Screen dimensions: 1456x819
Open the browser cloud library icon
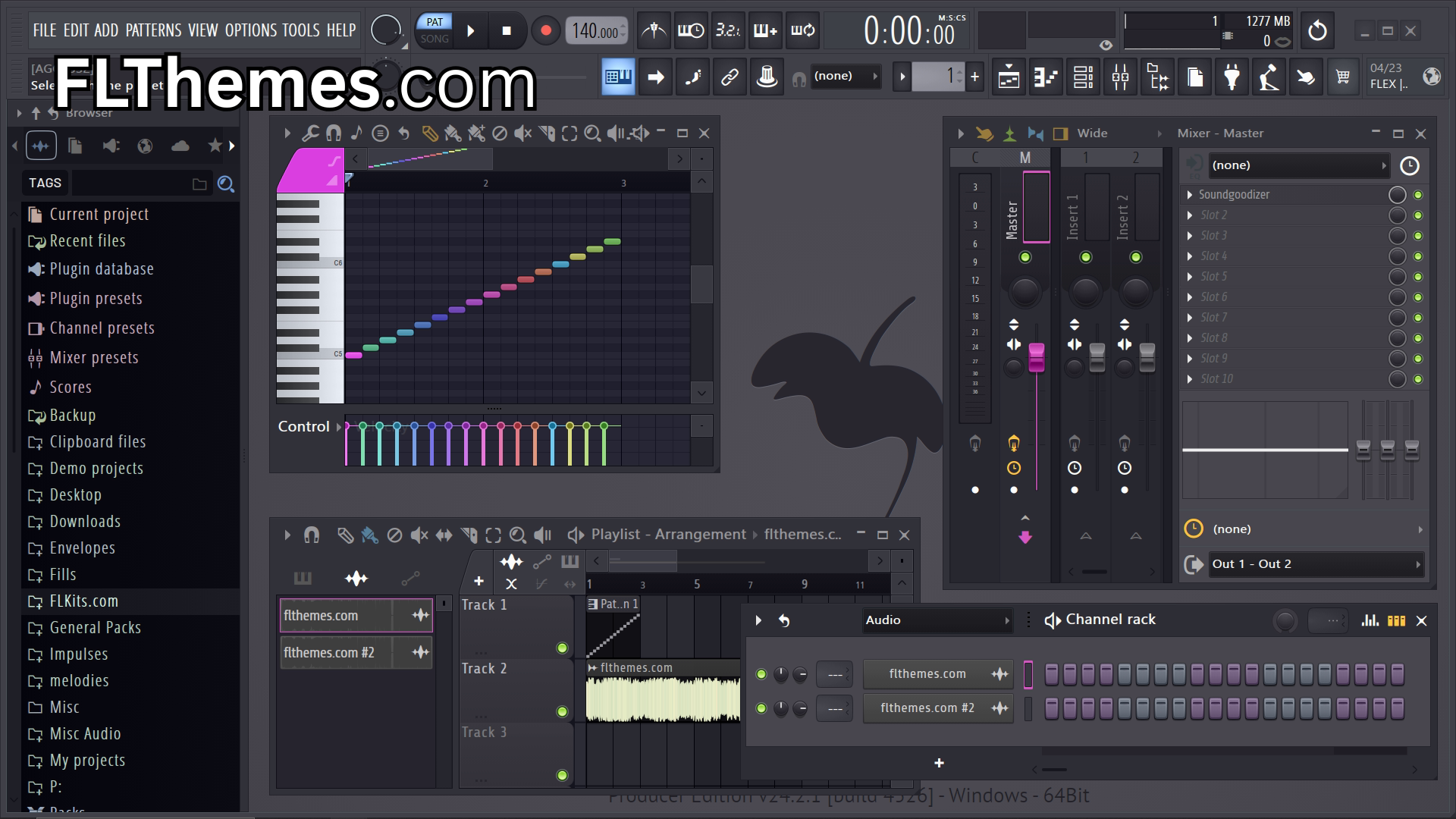(x=180, y=146)
